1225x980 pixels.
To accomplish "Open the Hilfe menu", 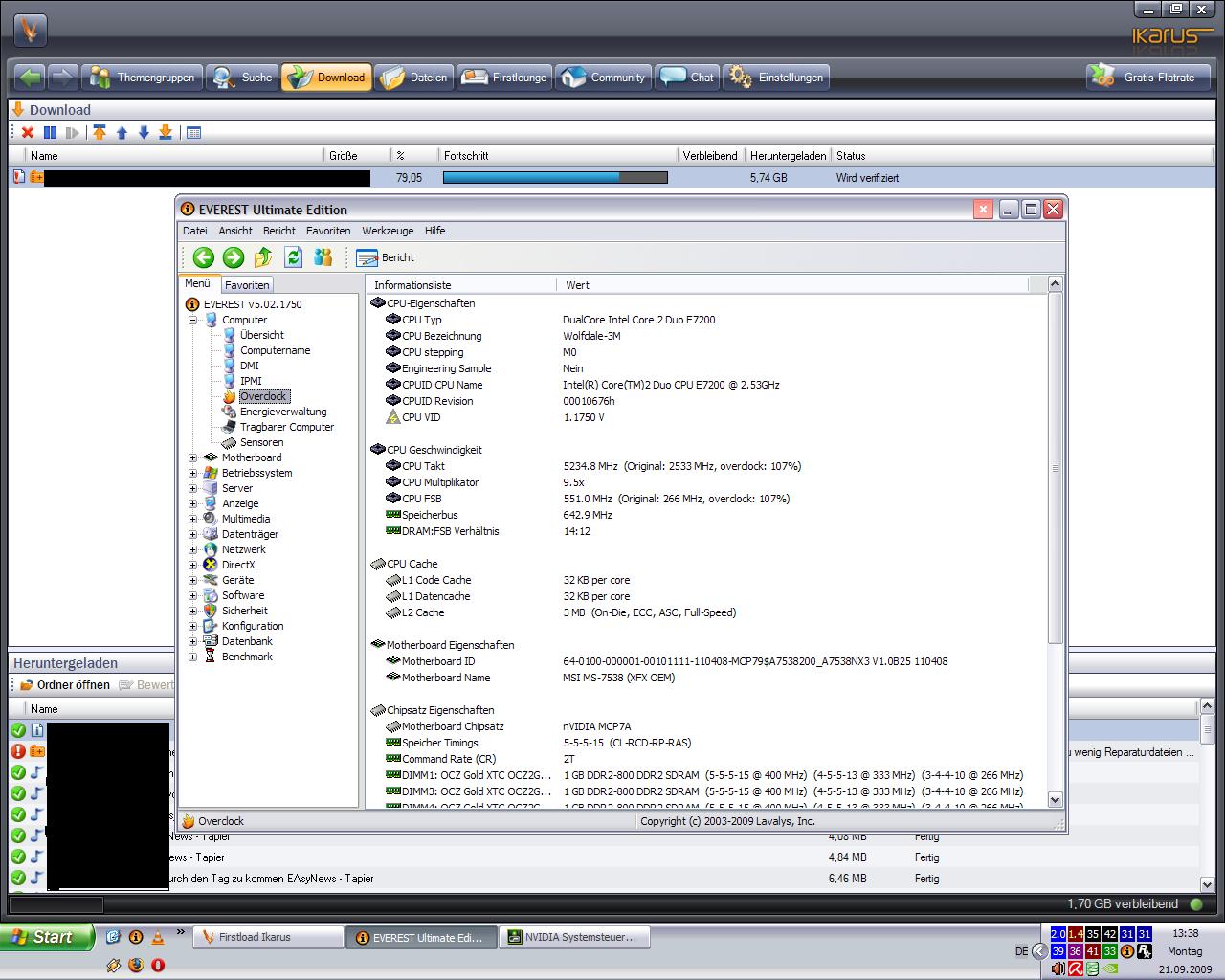I will [435, 231].
